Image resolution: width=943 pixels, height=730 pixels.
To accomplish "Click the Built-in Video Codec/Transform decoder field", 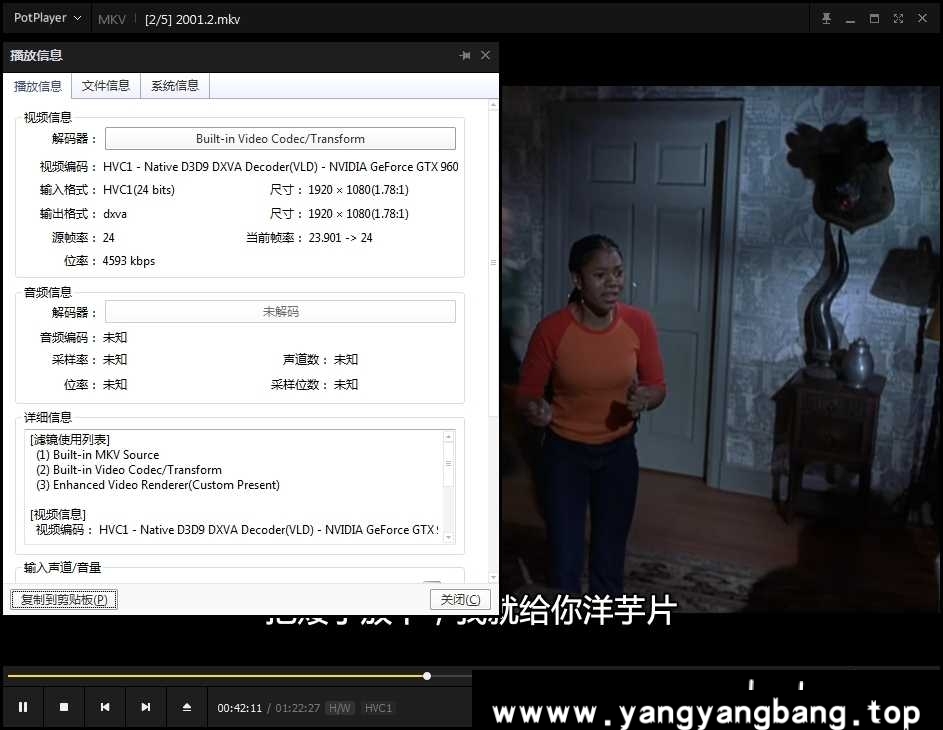I will pyautogui.click(x=280, y=138).
